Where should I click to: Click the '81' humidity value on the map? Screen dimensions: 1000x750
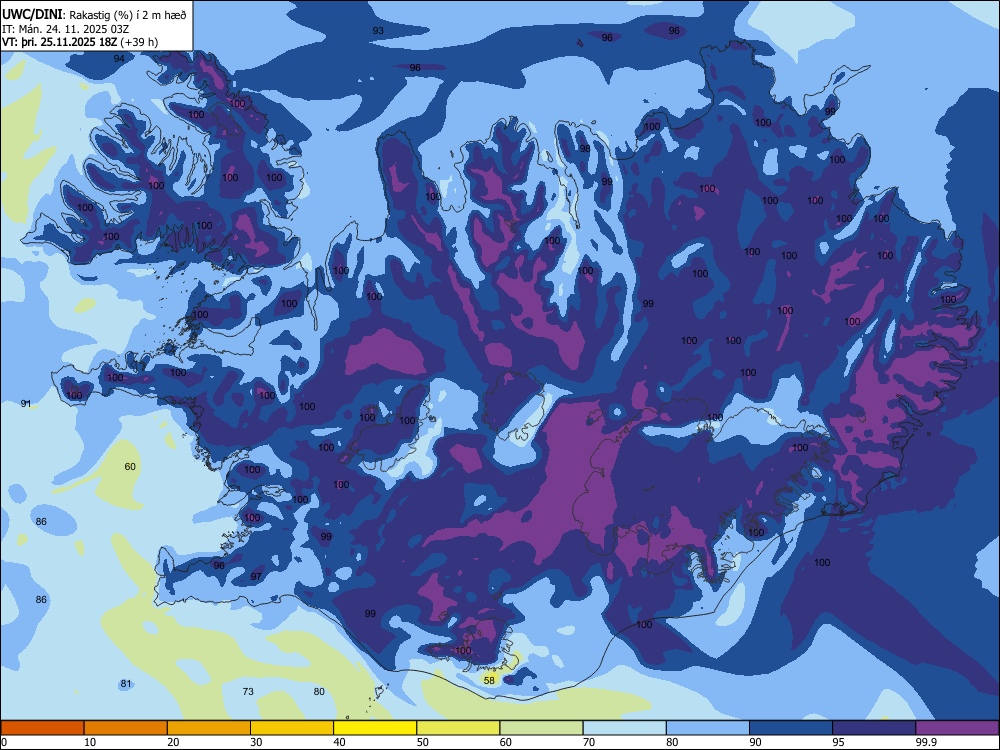coord(126,684)
